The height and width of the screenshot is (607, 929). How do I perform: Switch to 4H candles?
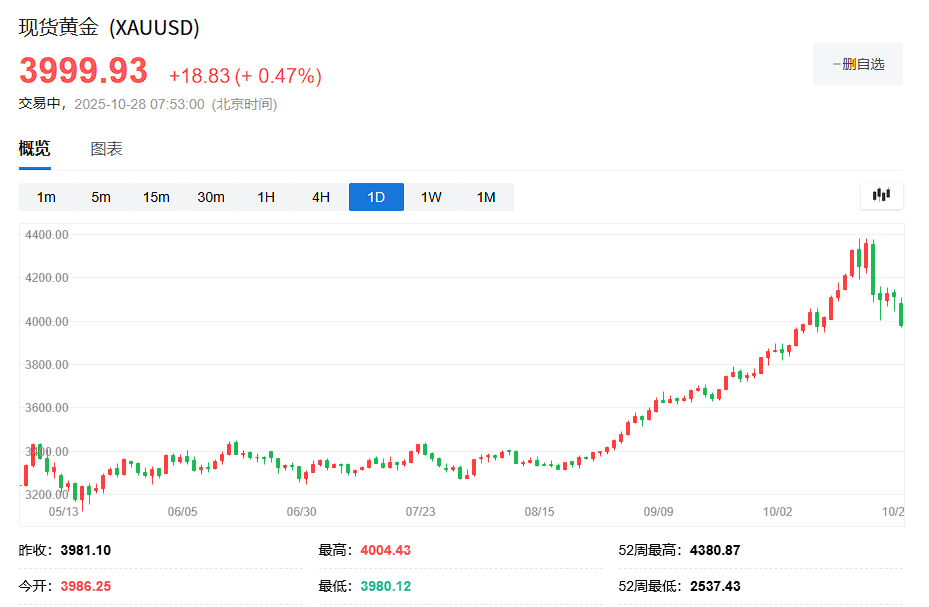click(x=321, y=197)
